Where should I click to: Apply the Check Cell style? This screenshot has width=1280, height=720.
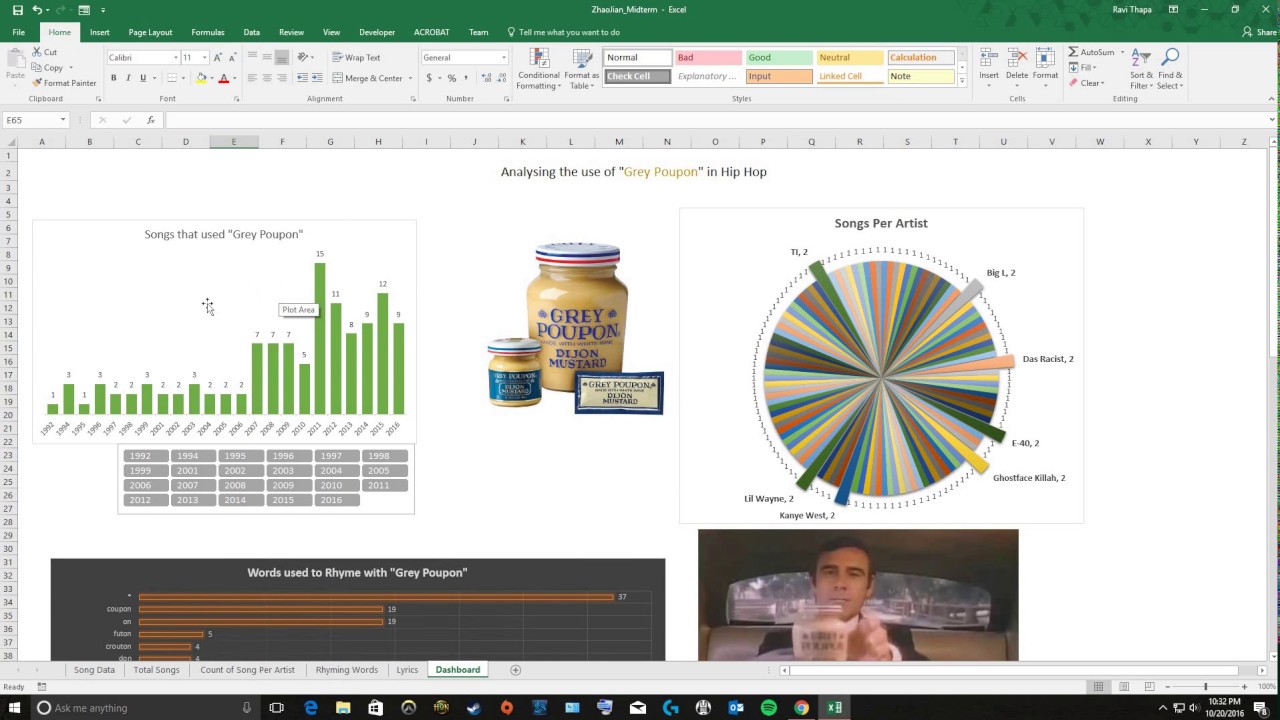pos(636,76)
